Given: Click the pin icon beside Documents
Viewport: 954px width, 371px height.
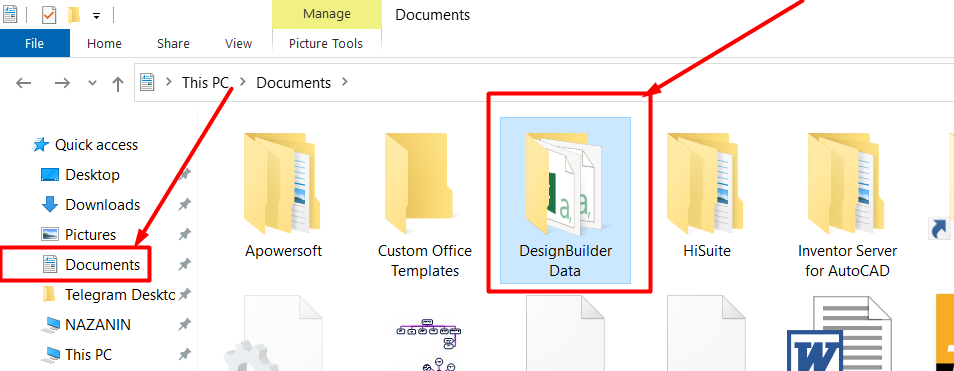Looking at the screenshot, I should (x=184, y=265).
